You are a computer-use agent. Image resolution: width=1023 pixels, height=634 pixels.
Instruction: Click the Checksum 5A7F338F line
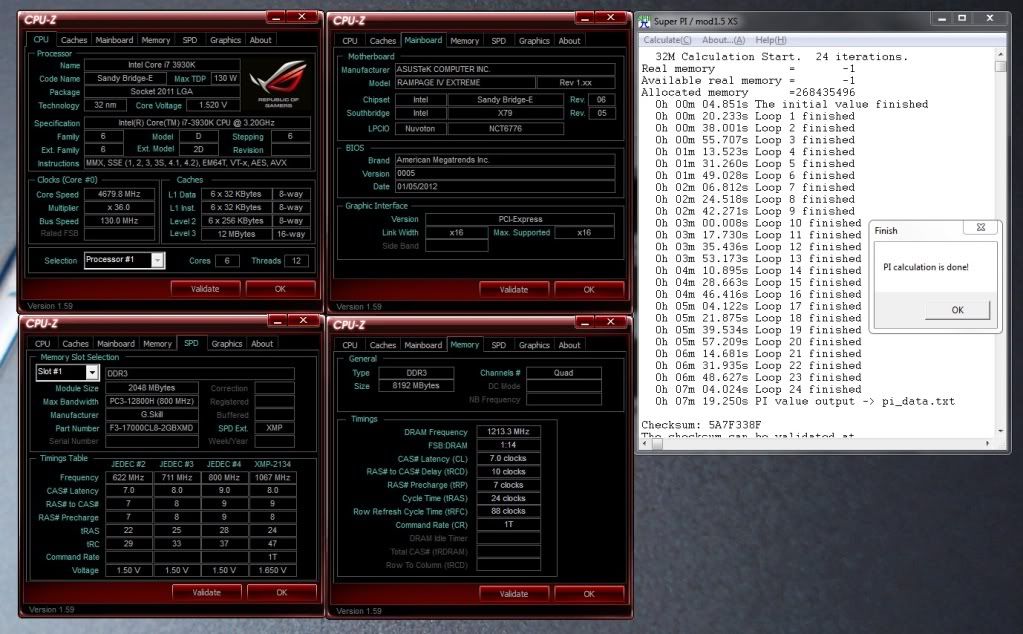(701, 425)
